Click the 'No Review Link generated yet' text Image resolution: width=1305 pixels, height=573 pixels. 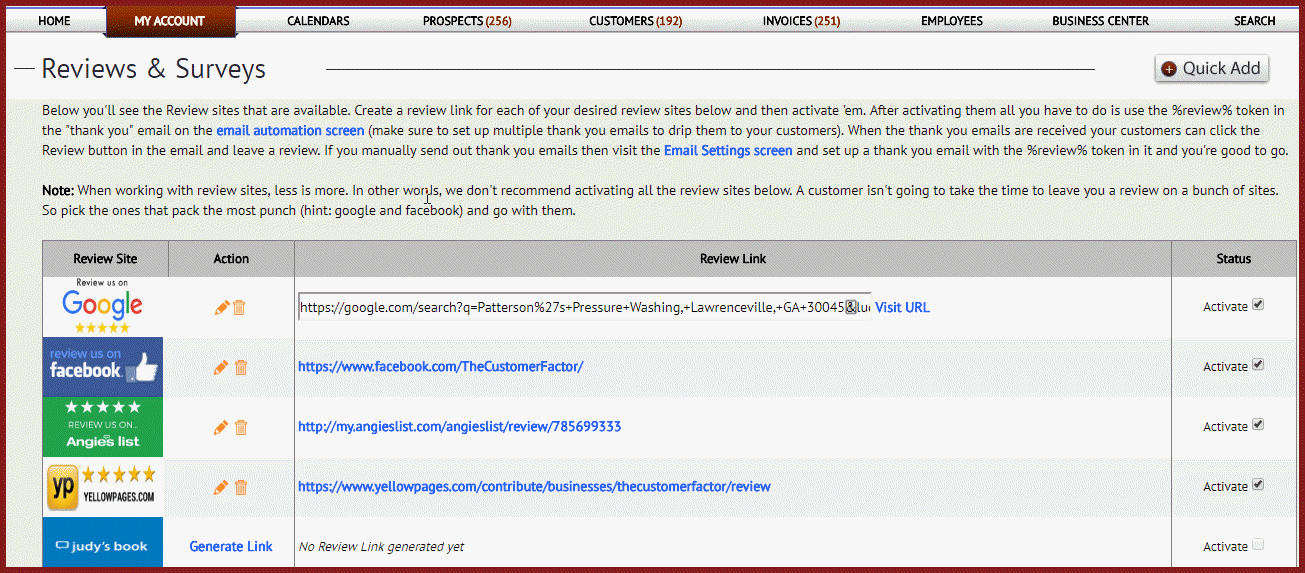click(381, 547)
